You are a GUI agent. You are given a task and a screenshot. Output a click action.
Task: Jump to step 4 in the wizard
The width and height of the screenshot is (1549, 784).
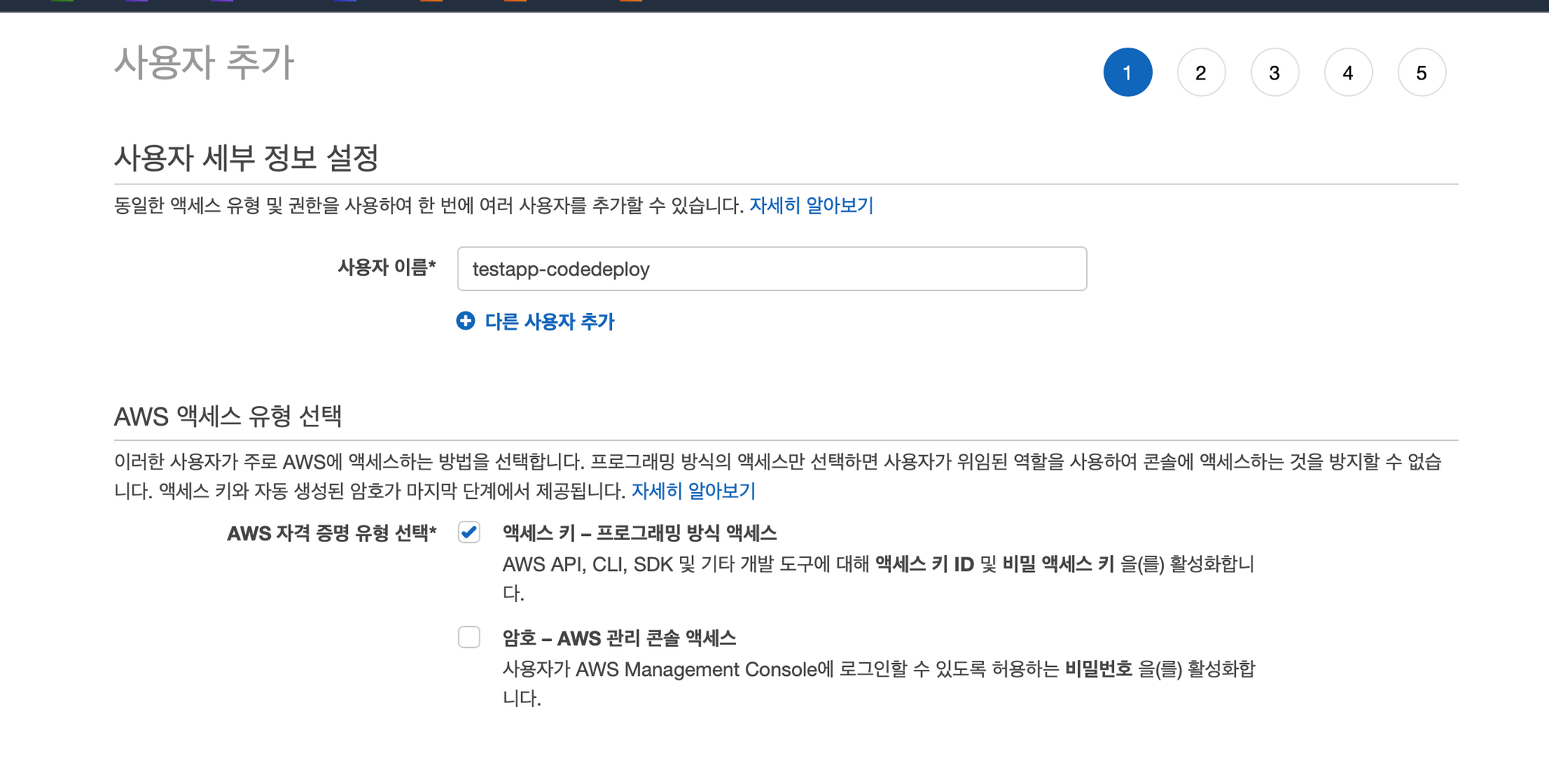click(1348, 73)
